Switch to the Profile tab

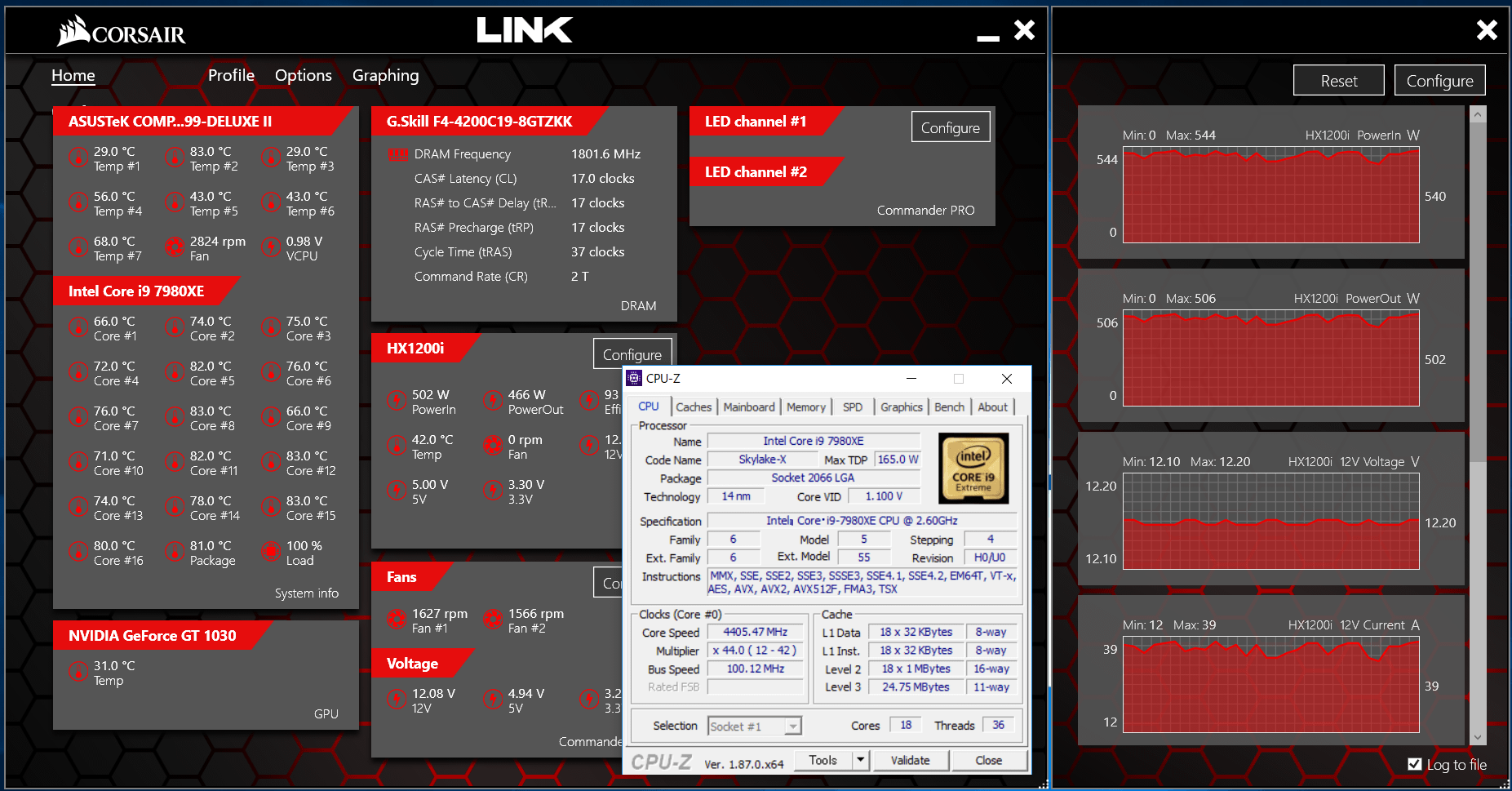pyautogui.click(x=231, y=75)
